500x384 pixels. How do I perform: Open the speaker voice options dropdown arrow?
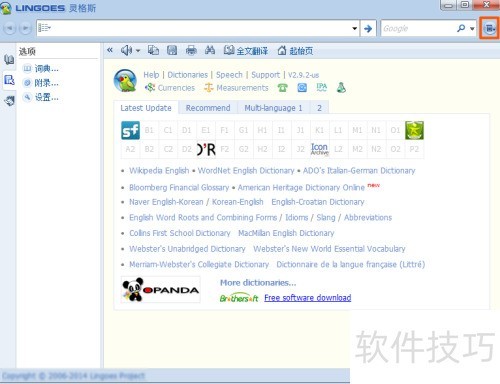point(138,51)
